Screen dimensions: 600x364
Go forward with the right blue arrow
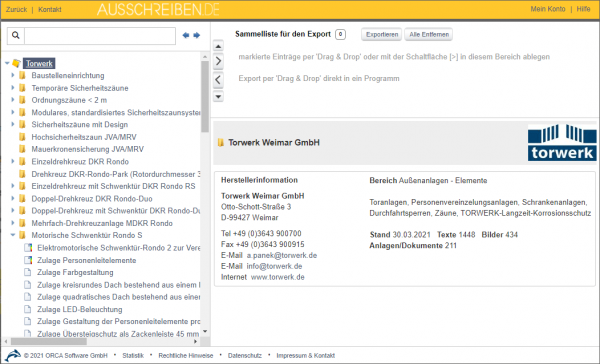(197, 35)
